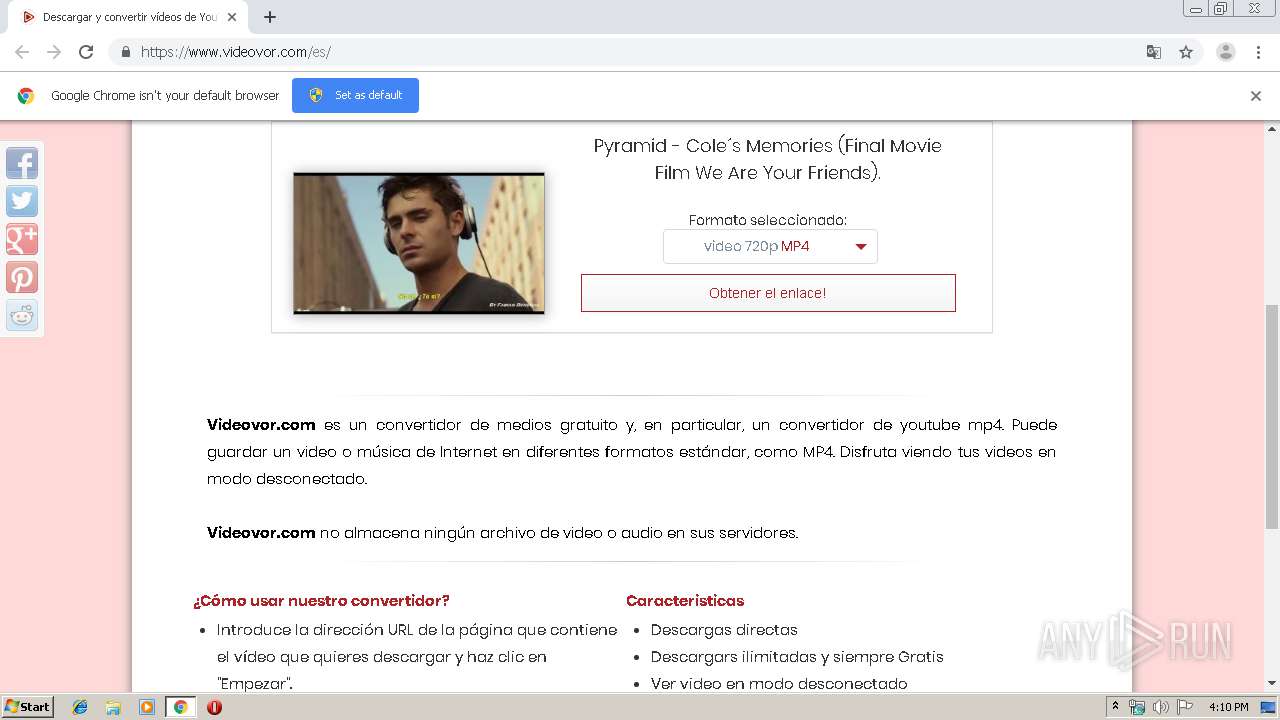The image size is (1280, 720).
Task: Open a new browser tab
Action: pyautogui.click(x=270, y=17)
